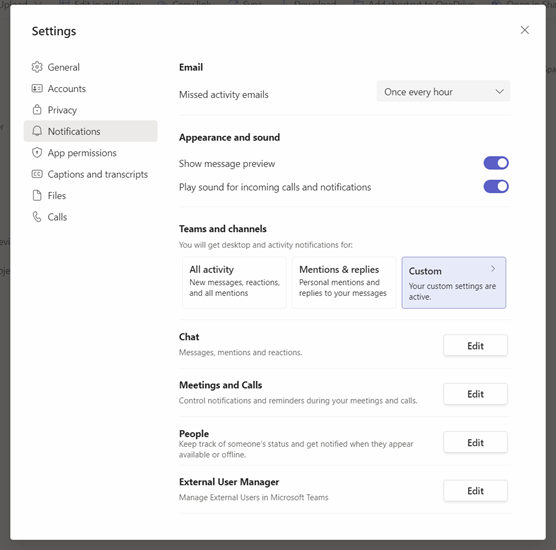Screen dimensions: 556x550
Task: Click the Appearance and sound heading
Action: (x=229, y=137)
